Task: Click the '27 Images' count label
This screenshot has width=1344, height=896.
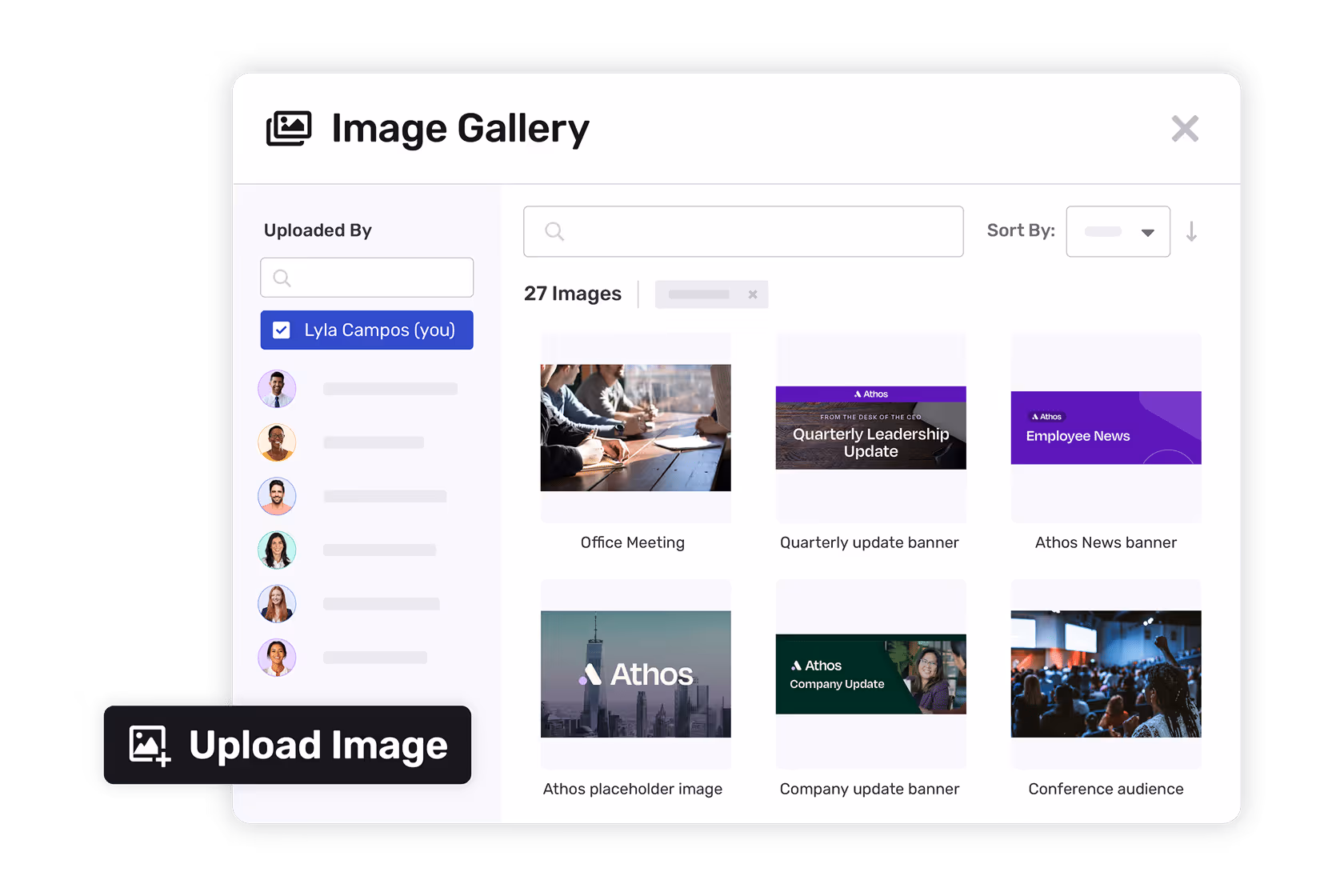Action: [573, 294]
